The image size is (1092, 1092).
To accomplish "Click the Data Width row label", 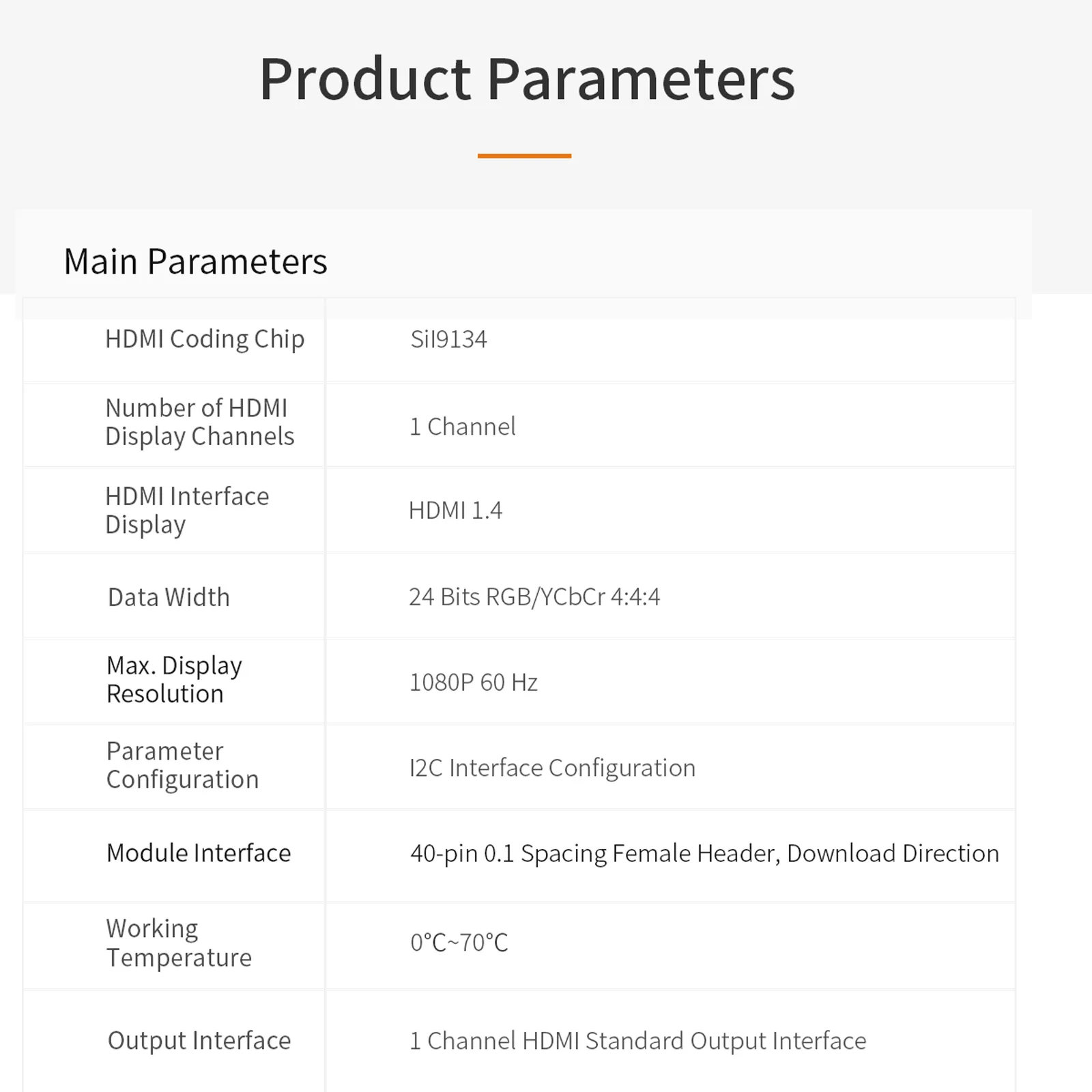I will coord(169,597).
